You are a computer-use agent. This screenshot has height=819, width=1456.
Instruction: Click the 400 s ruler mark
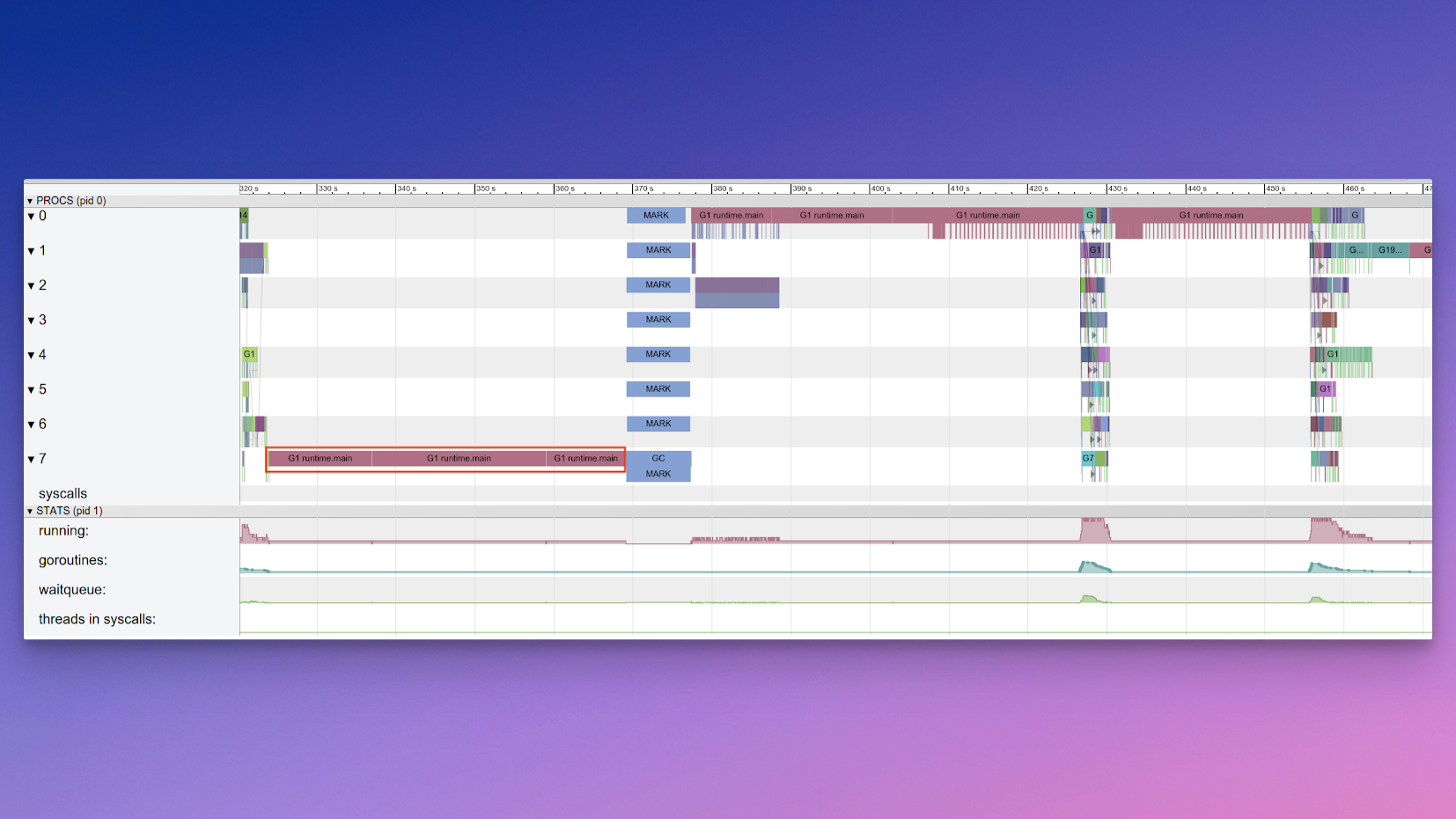(880, 188)
